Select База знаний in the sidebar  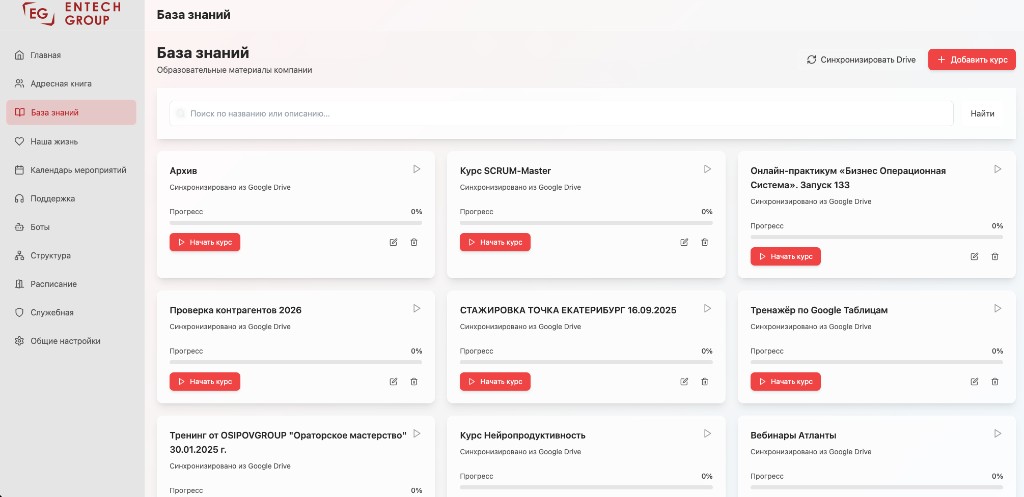(x=71, y=112)
